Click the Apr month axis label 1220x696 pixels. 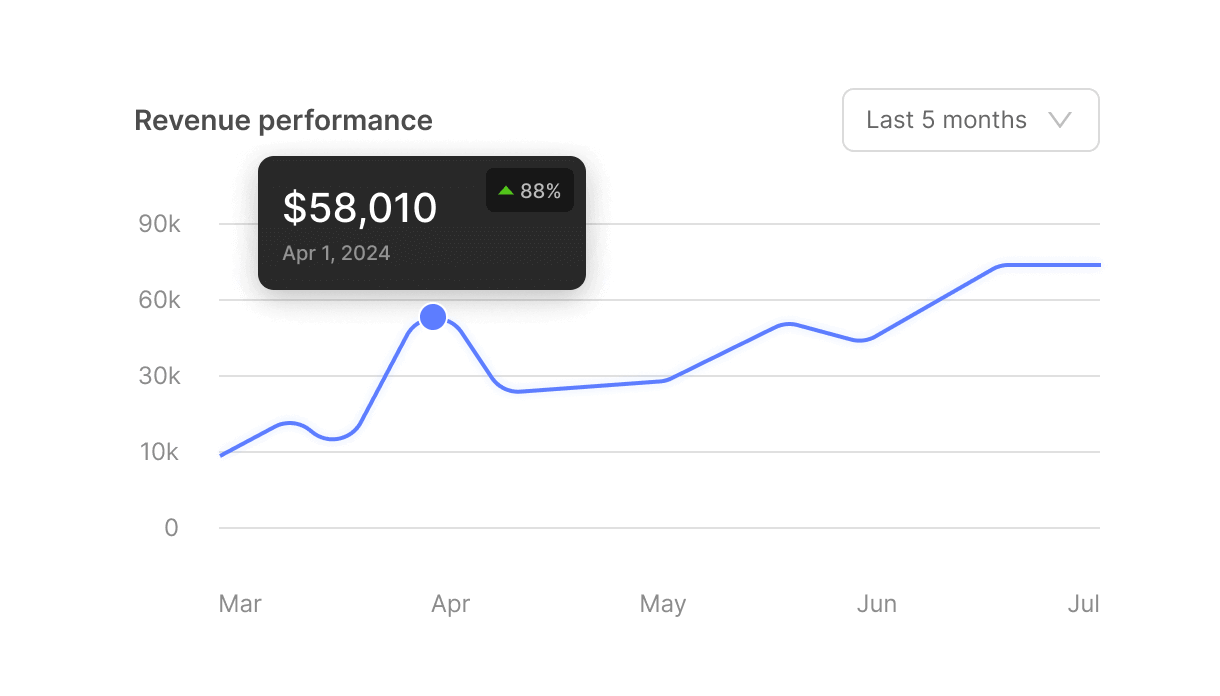tap(451, 604)
